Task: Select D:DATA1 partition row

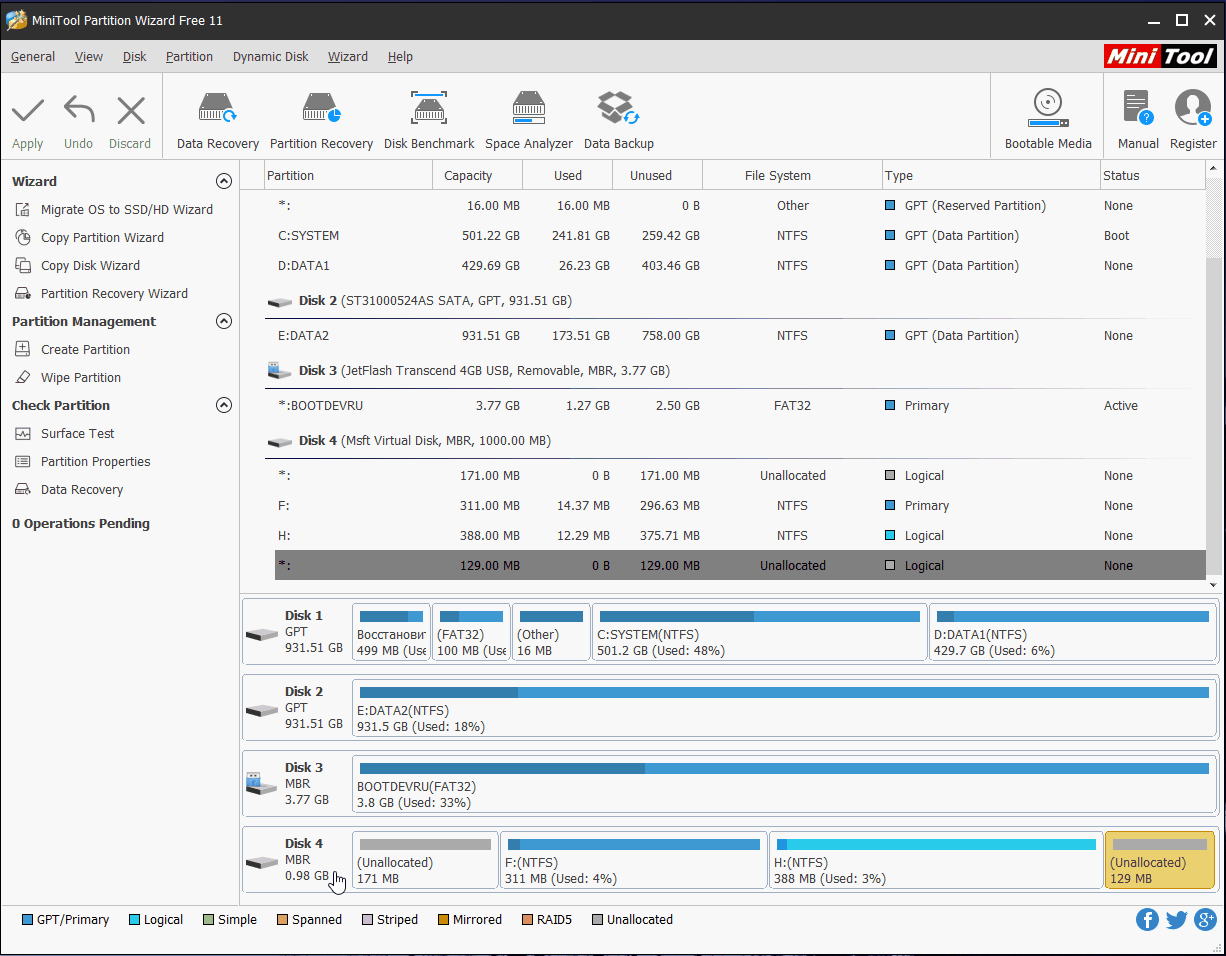Action: pos(739,266)
